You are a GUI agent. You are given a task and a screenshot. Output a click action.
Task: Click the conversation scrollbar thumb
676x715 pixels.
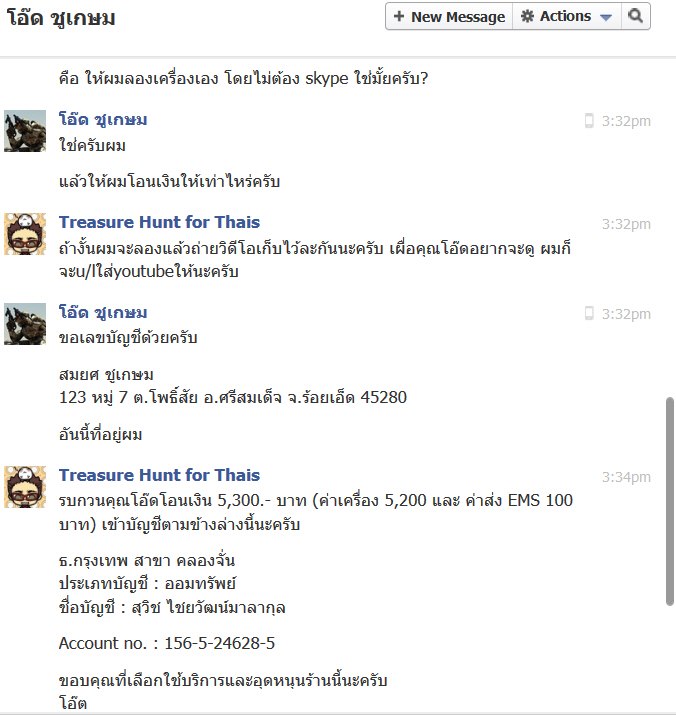coord(670,501)
